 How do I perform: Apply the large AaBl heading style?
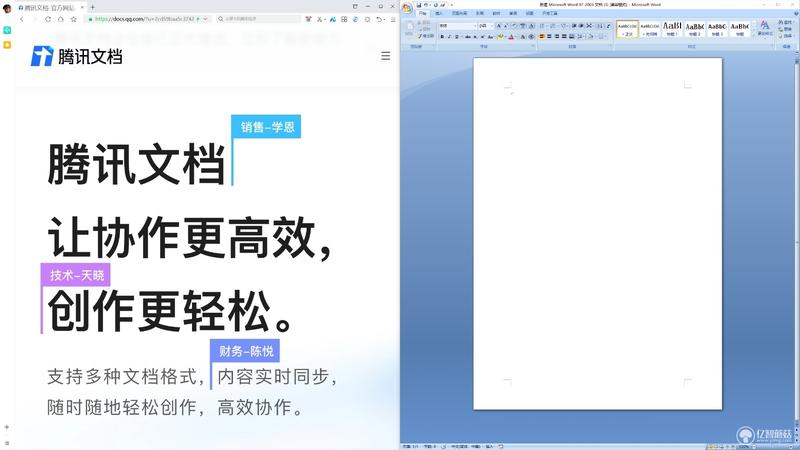[672, 29]
